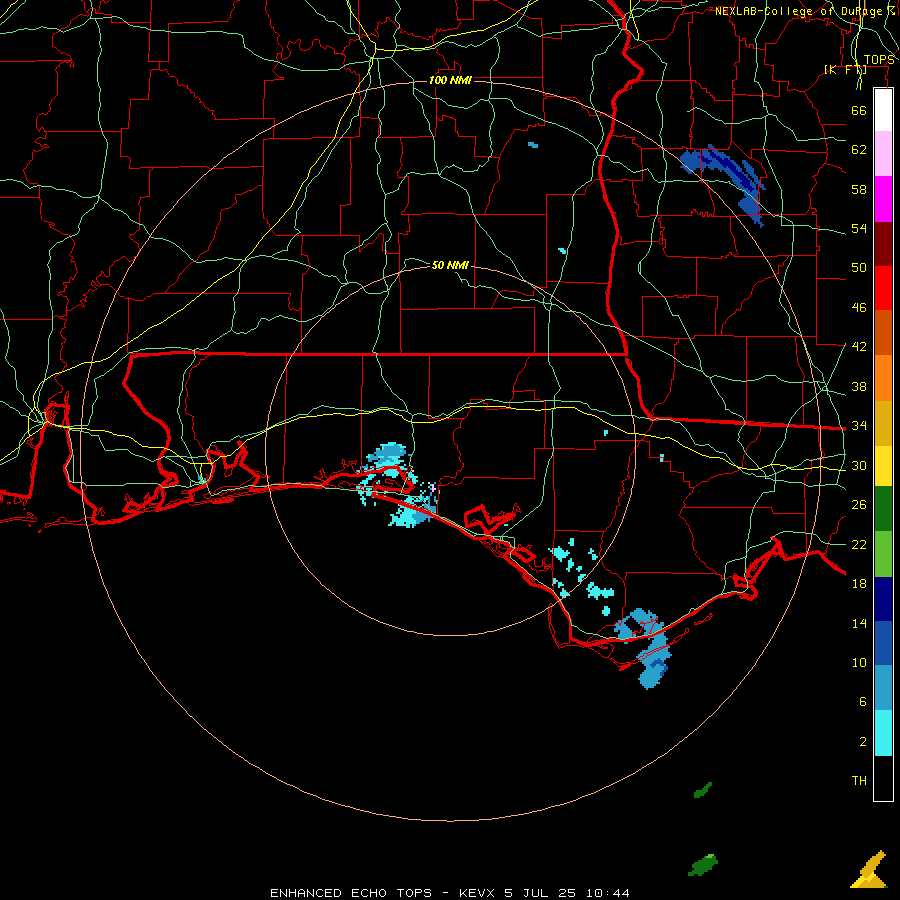This screenshot has width=900, height=900.
Task: Click the 34 scale label
Action: [859, 426]
